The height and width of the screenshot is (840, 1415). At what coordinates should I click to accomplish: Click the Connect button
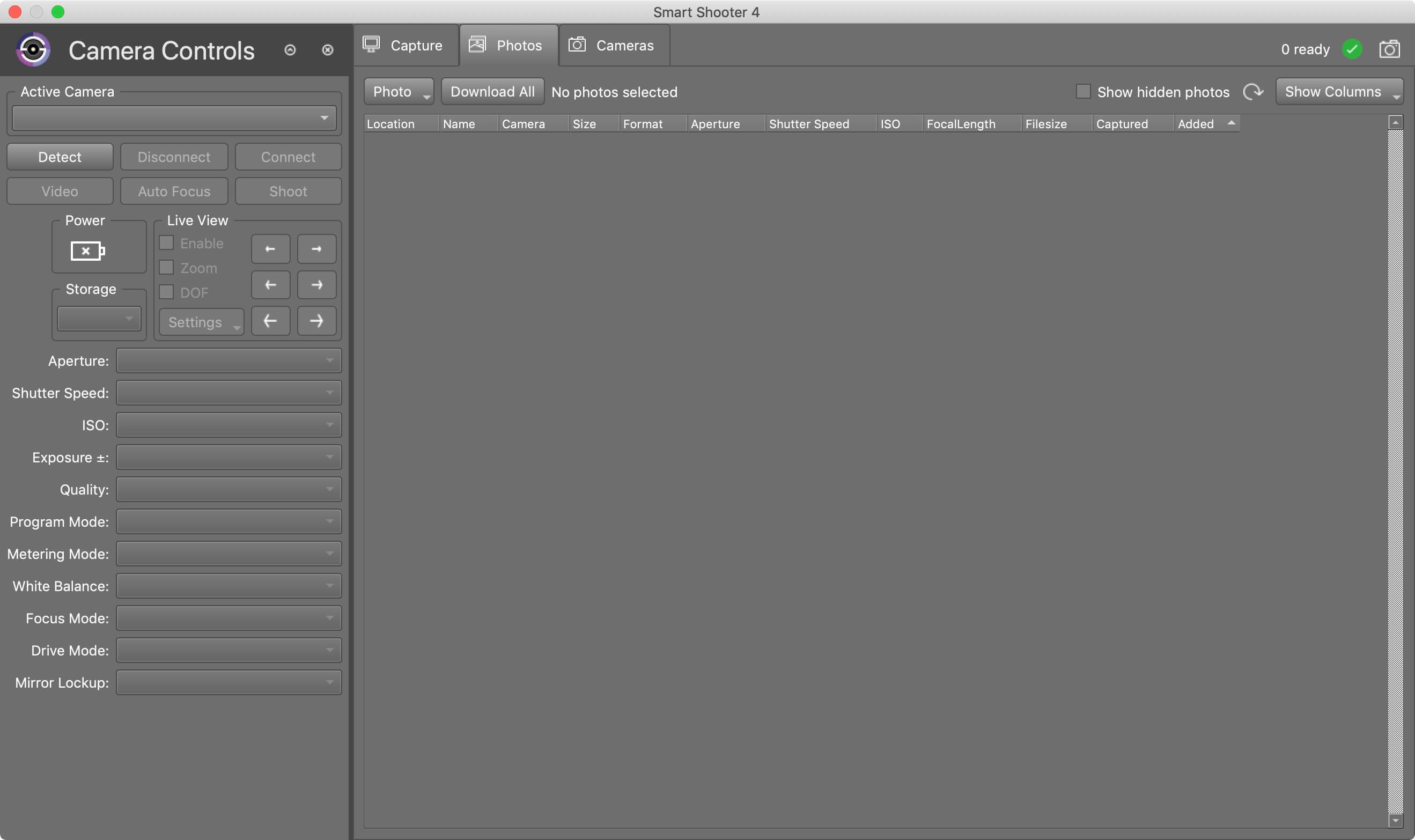[x=288, y=157]
